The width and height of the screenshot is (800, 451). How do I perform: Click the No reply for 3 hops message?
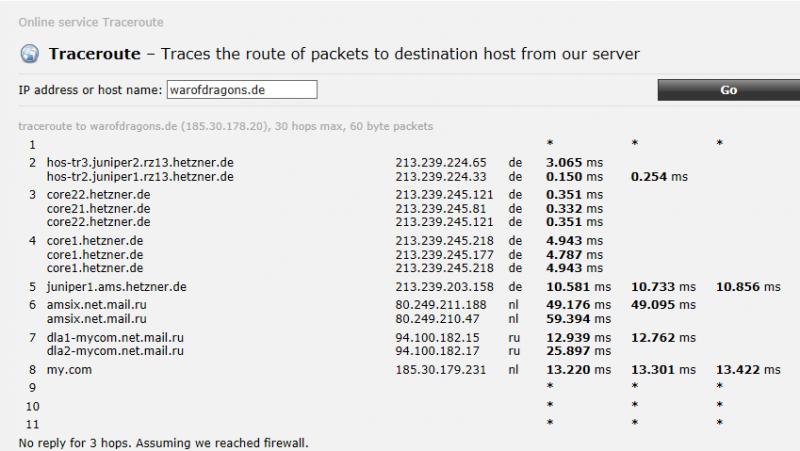(163, 443)
